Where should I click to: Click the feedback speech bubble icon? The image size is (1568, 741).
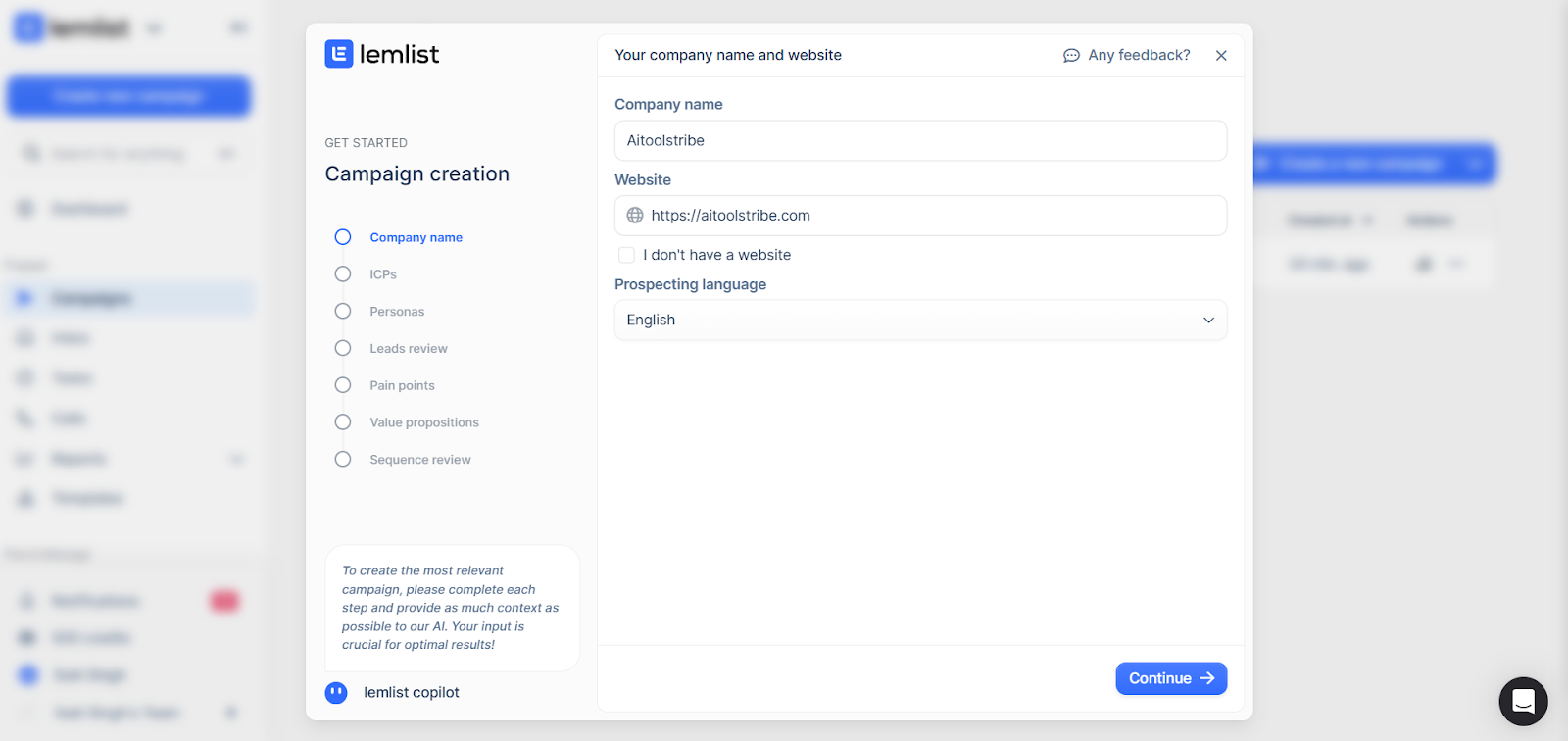(1071, 56)
